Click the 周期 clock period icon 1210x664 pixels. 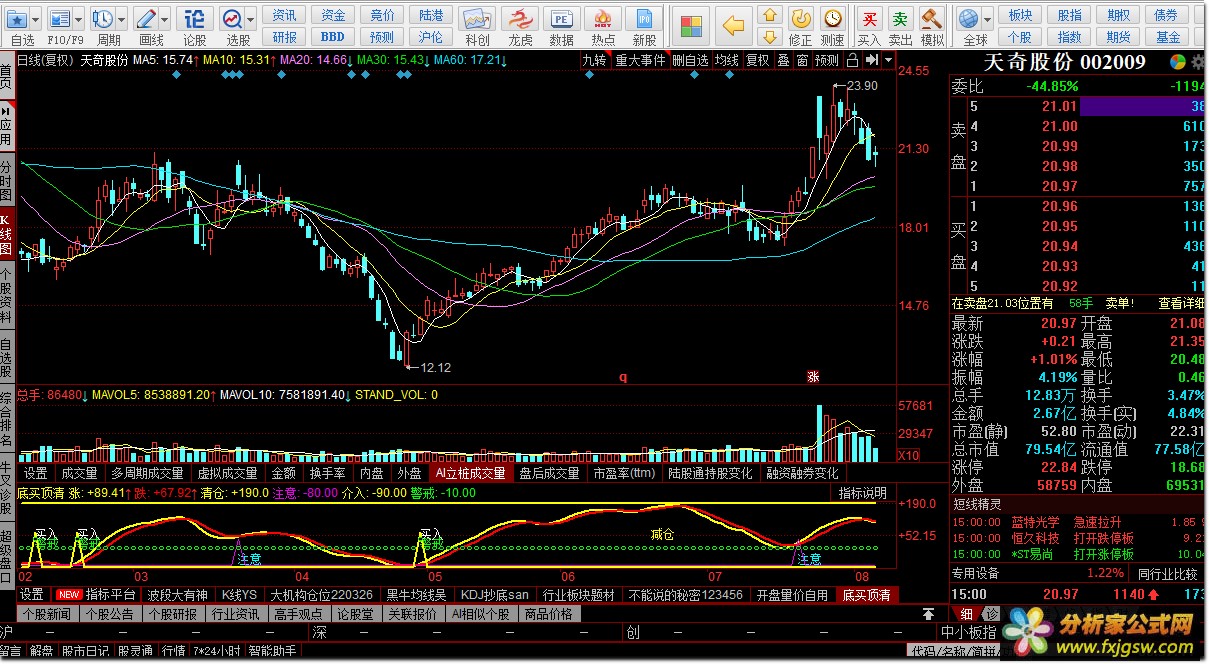click(103, 18)
